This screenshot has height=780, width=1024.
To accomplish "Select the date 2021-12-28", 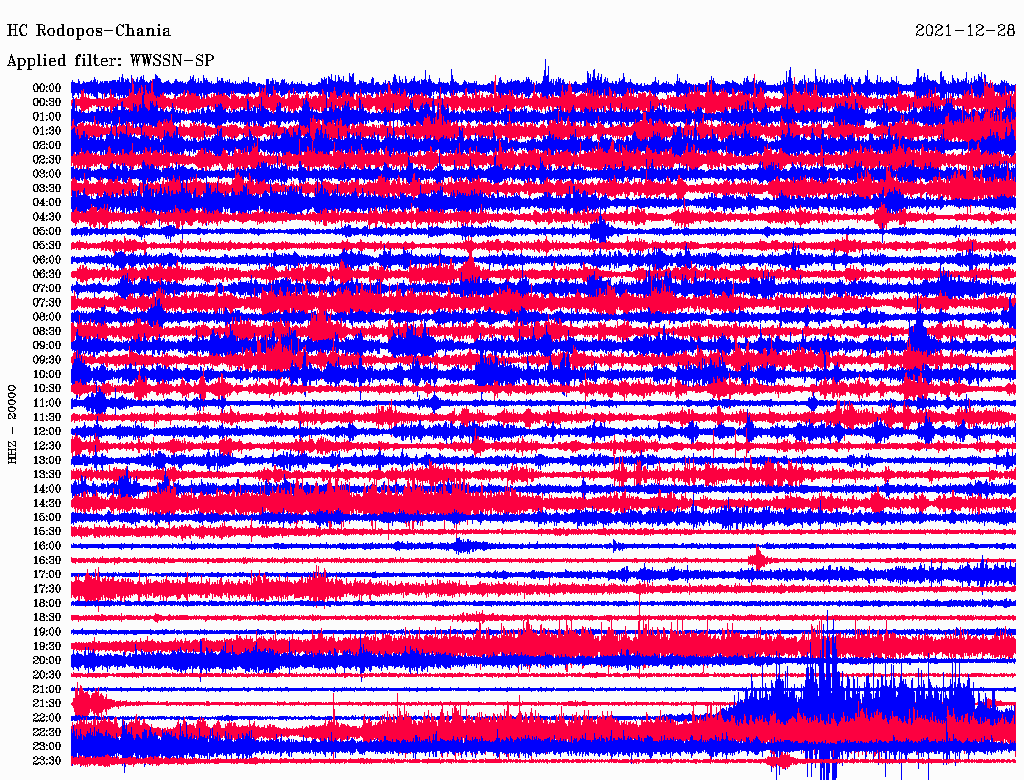I will point(965,31).
